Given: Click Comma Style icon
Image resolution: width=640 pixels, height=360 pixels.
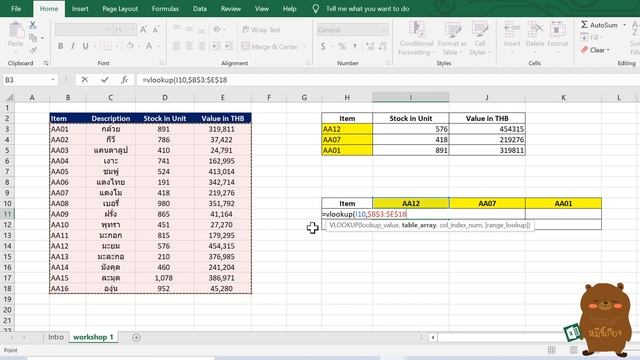Looking at the screenshot, I should point(355,46).
